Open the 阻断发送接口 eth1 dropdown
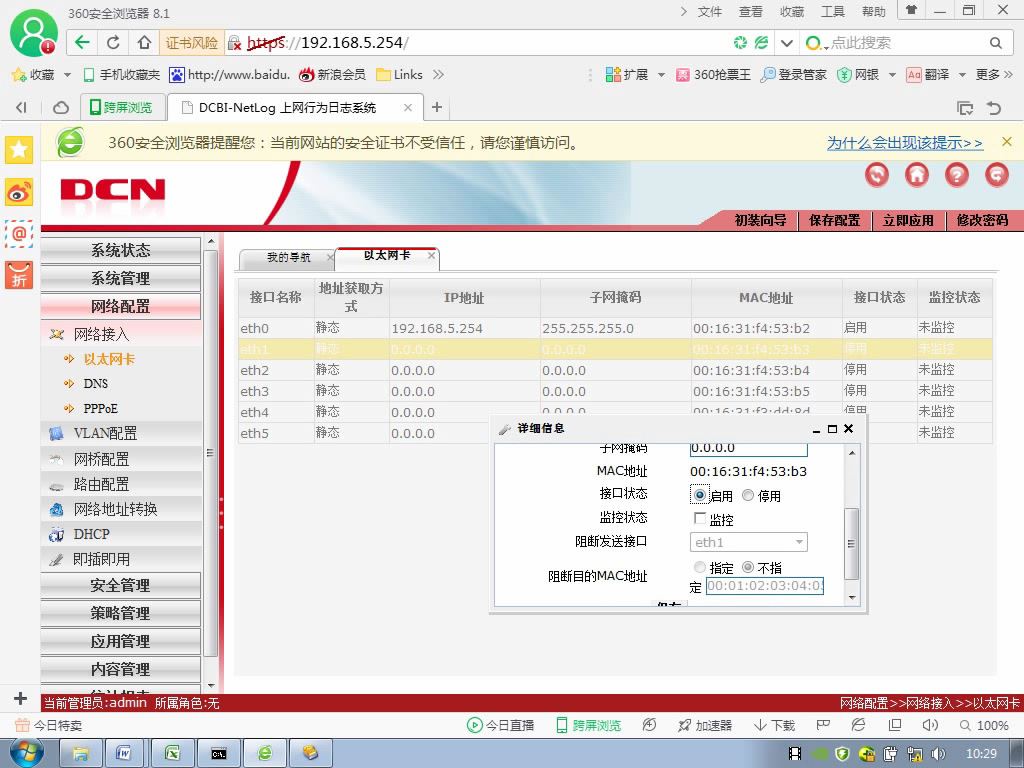The image size is (1024, 768). [748, 542]
